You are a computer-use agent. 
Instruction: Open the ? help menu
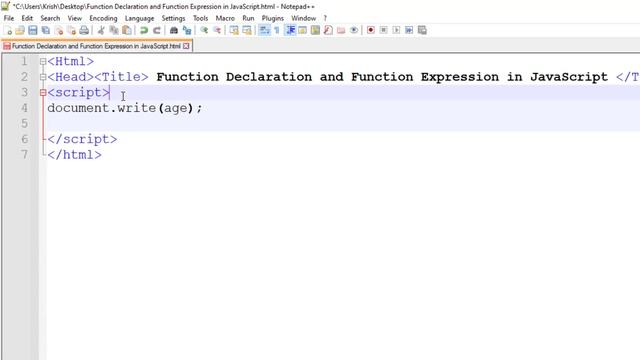point(325,18)
